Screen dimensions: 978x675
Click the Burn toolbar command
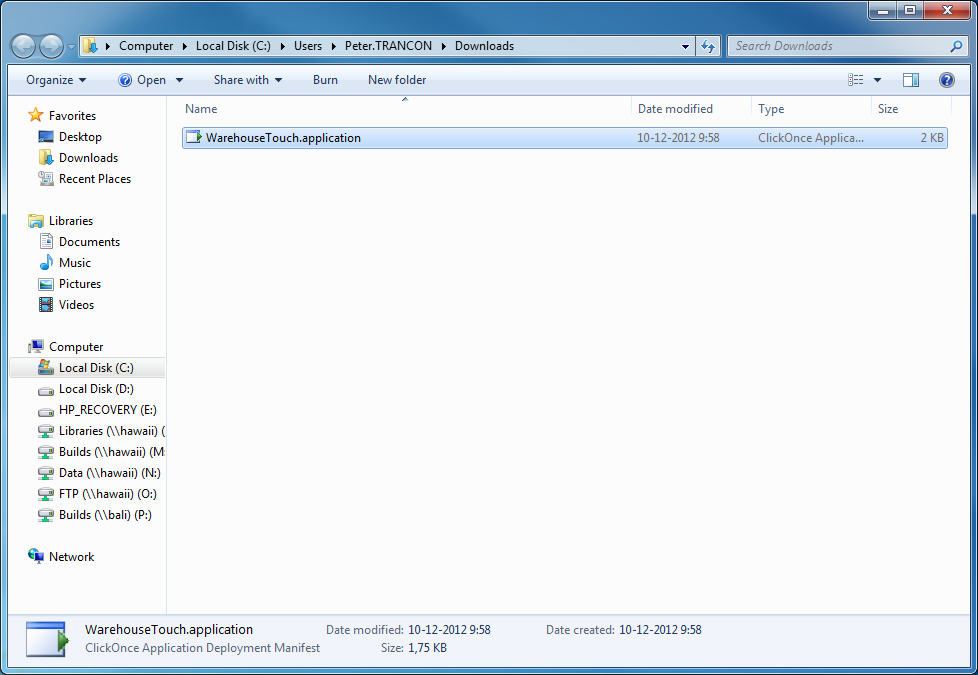pos(325,80)
